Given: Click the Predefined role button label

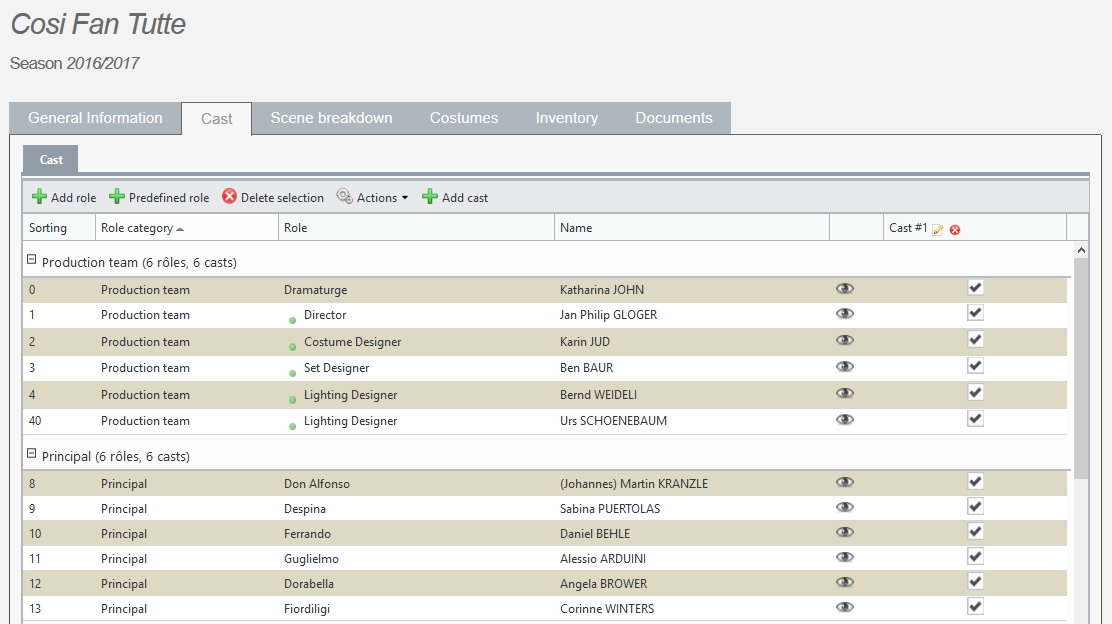Looking at the screenshot, I should (169, 198).
